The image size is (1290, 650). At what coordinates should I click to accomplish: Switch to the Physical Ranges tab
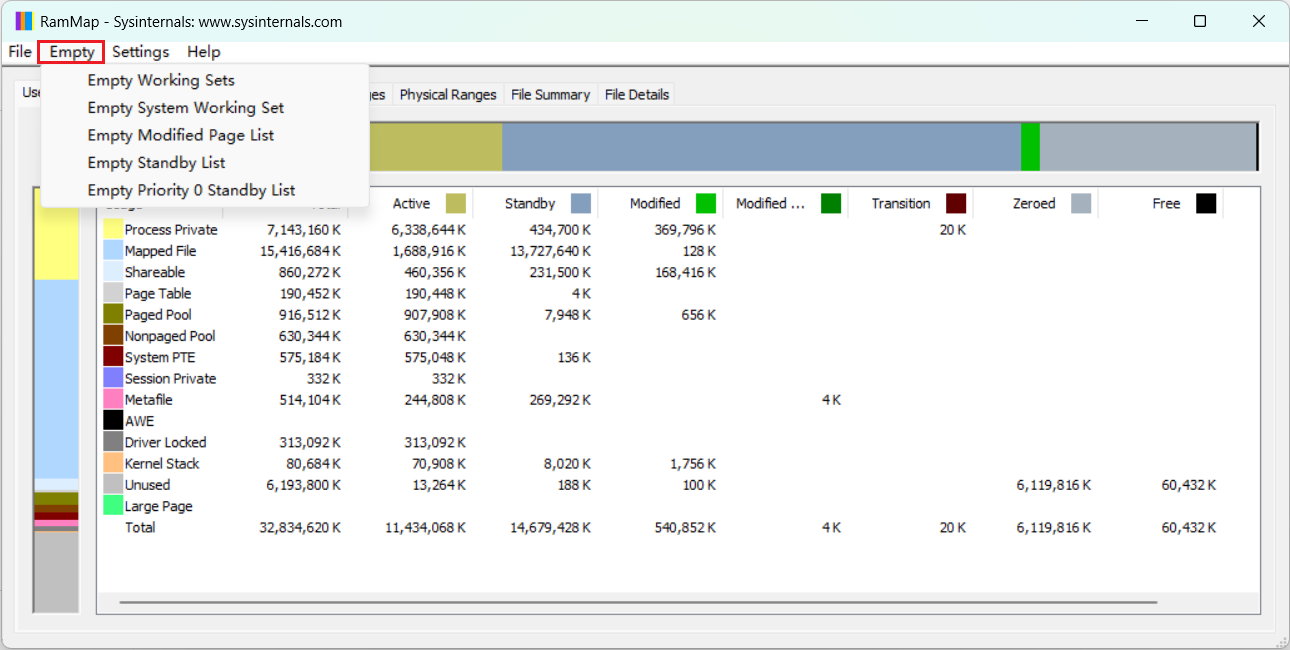448,95
